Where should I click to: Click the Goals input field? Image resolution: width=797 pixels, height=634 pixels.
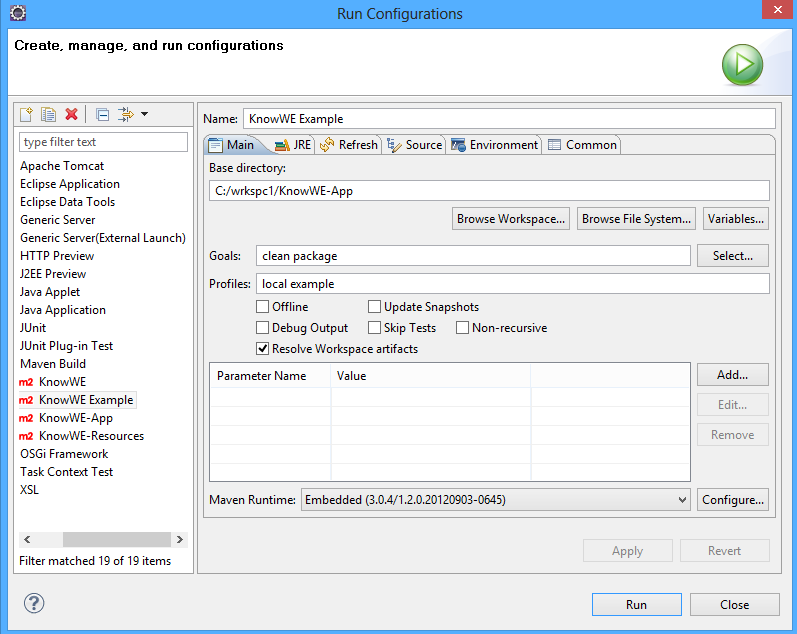(473, 256)
